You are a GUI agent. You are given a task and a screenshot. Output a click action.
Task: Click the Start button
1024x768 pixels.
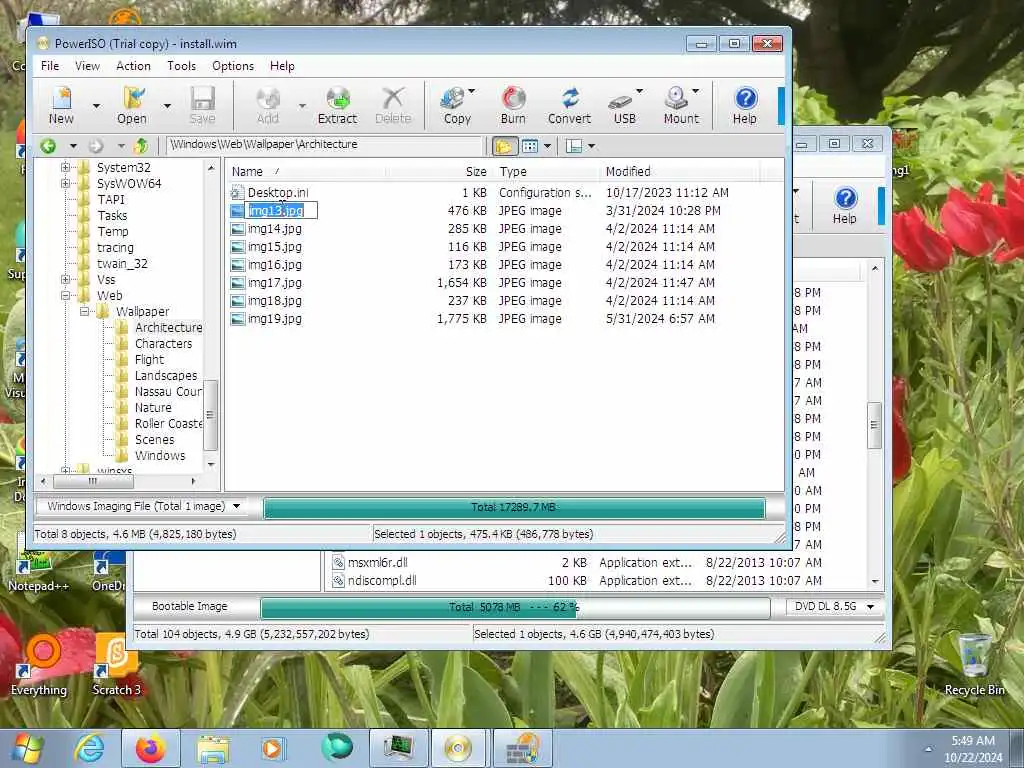point(27,747)
